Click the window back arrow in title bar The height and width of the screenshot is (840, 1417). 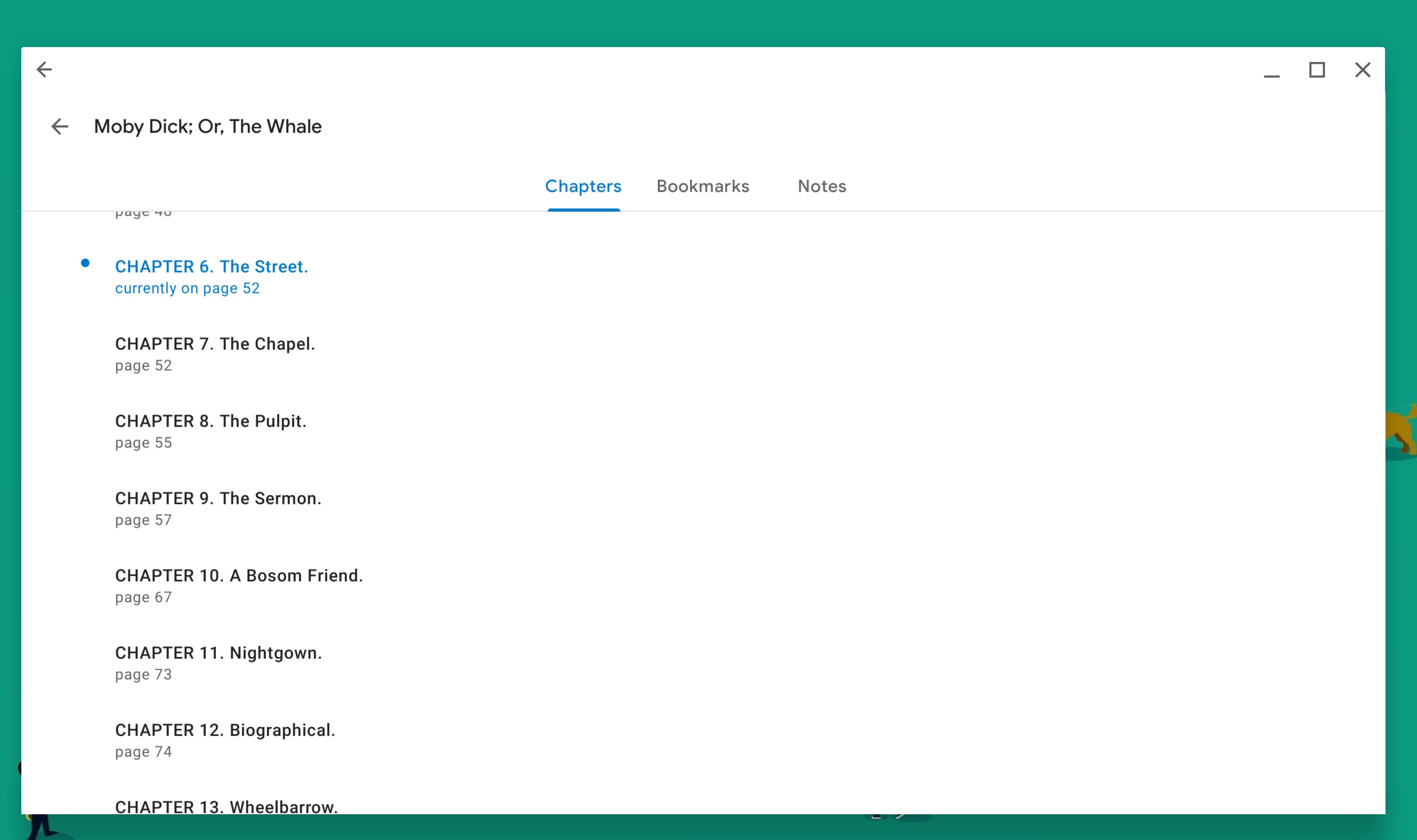(x=44, y=70)
